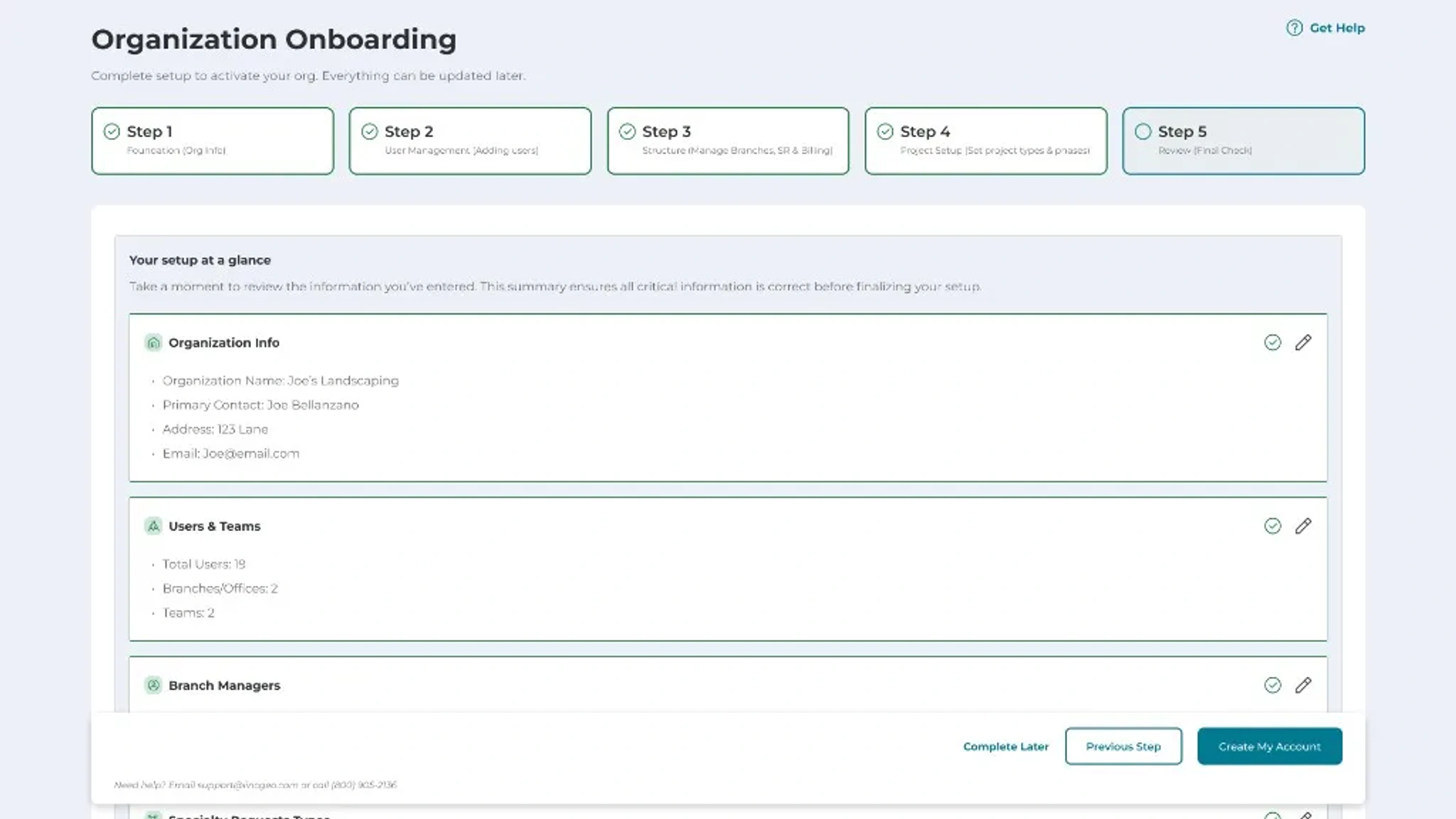Click the Branch Managers section icon
This screenshot has width=1456, height=819.
point(153,685)
